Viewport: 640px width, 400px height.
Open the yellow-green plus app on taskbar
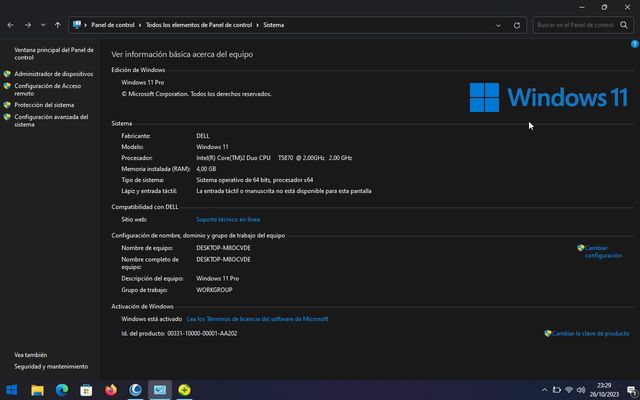[x=184, y=390]
